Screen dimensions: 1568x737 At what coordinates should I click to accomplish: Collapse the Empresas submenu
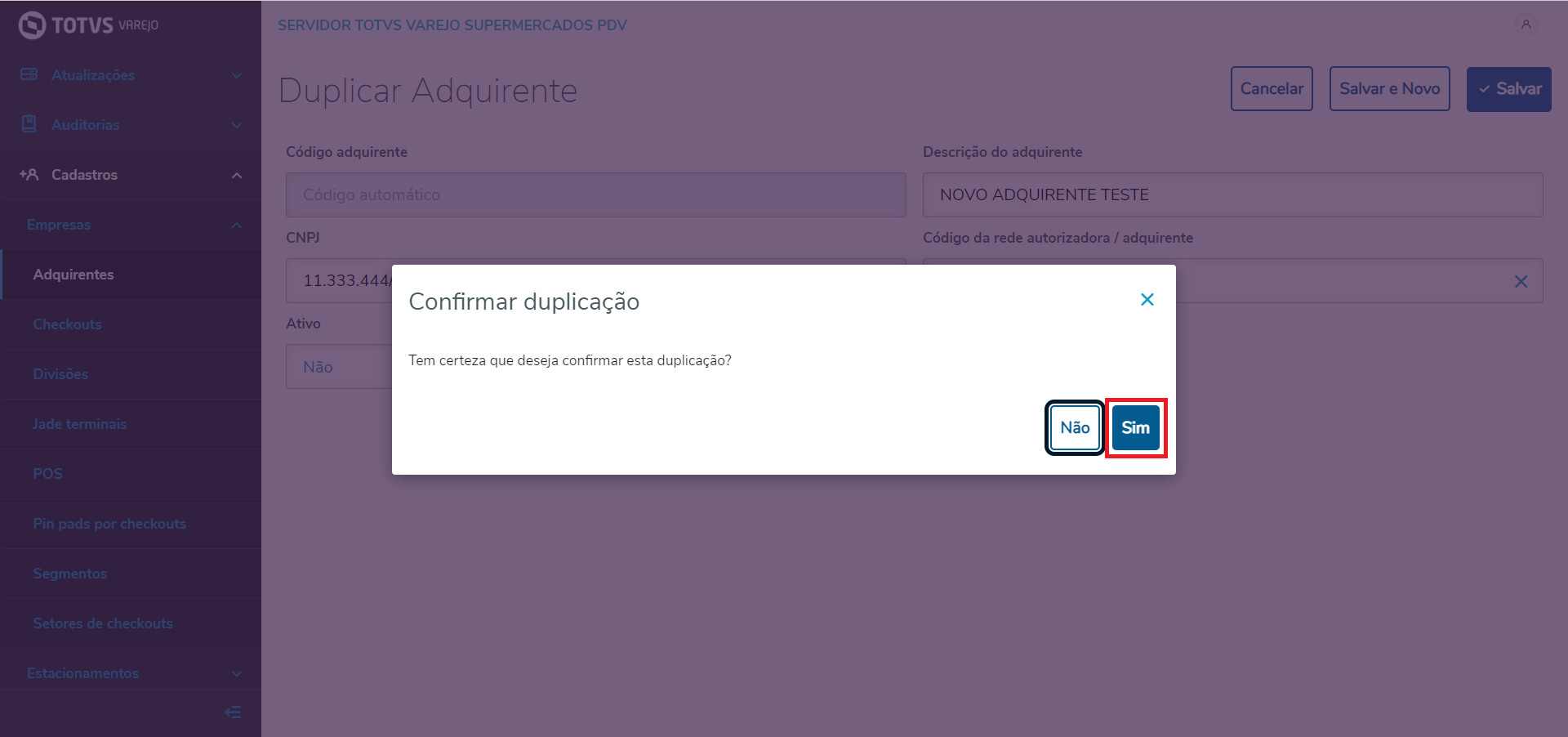(x=236, y=226)
